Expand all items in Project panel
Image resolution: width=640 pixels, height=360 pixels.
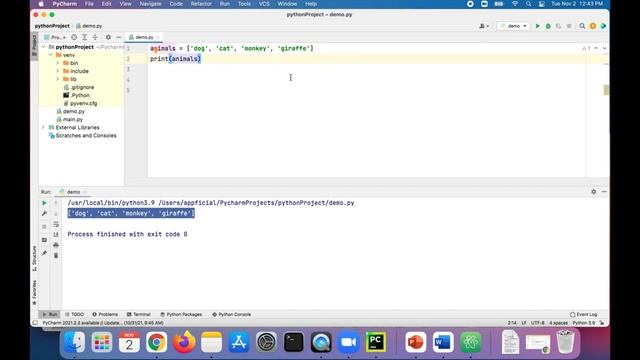click(x=84, y=37)
